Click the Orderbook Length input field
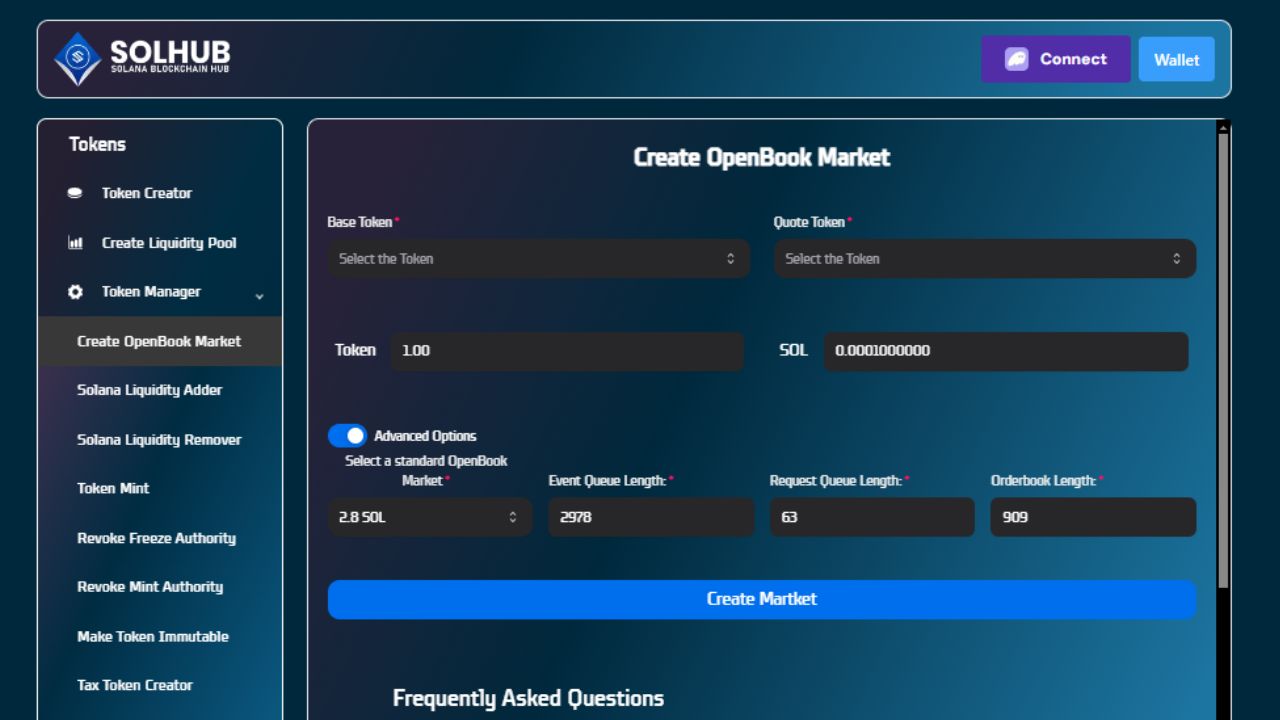The width and height of the screenshot is (1280, 720). tap(1093, 517)
